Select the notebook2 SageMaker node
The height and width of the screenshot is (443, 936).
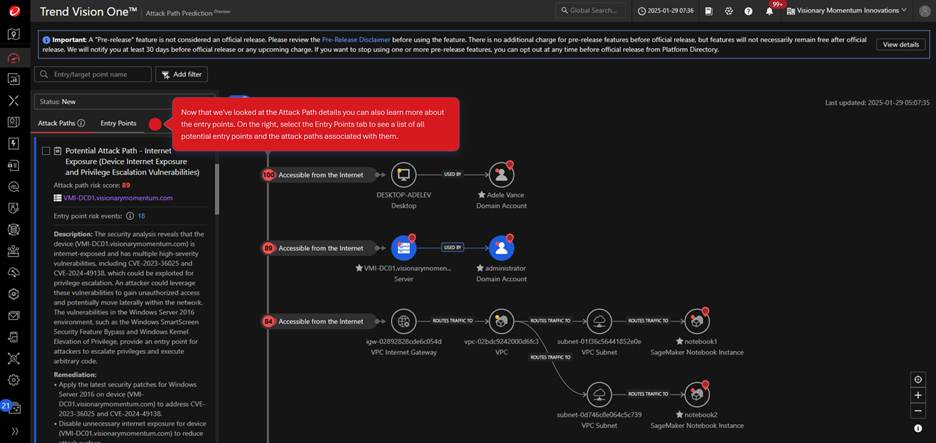[x=697, y=395]
